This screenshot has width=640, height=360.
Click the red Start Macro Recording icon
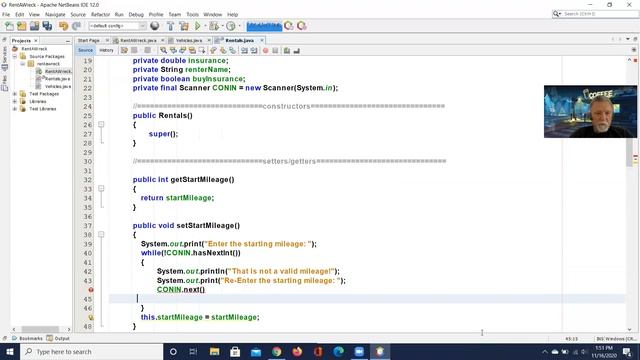(265, 51)
